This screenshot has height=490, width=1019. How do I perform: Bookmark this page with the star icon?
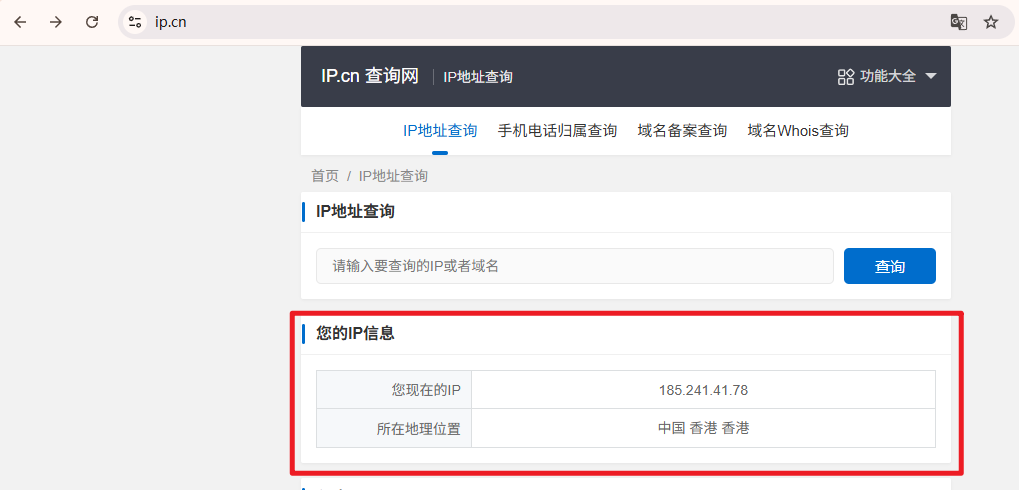[x=990, y=22]
